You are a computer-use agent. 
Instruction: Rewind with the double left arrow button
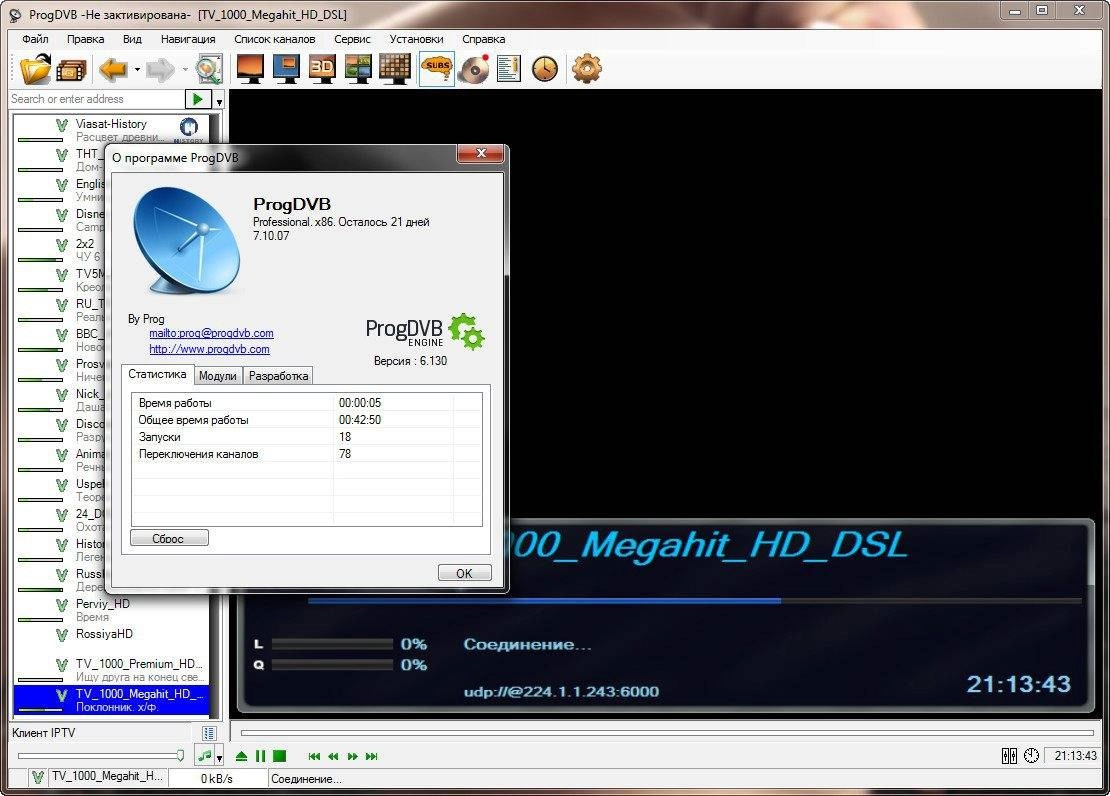(x=333, y=756)
